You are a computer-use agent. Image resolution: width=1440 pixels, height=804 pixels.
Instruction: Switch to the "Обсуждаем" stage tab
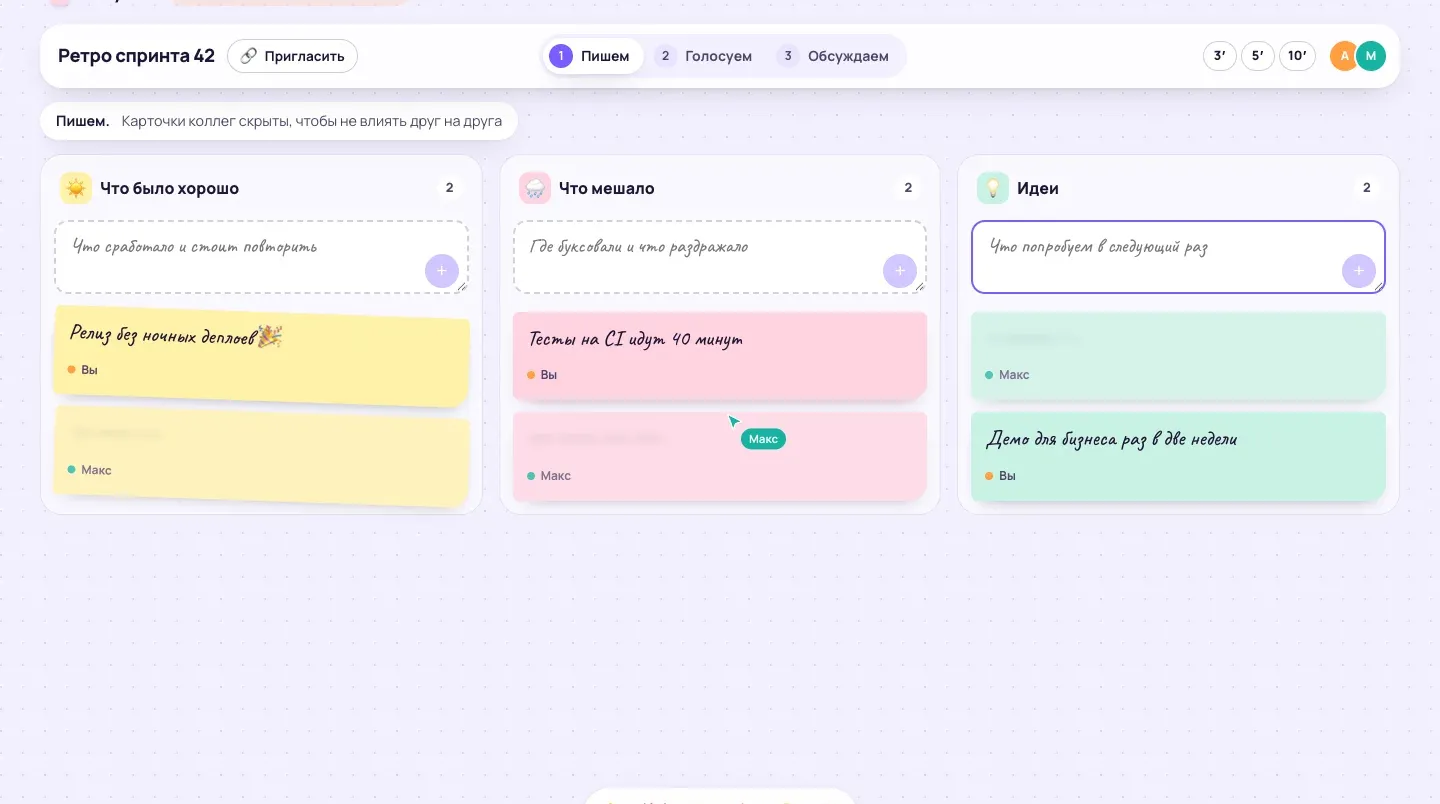point(835,56)
